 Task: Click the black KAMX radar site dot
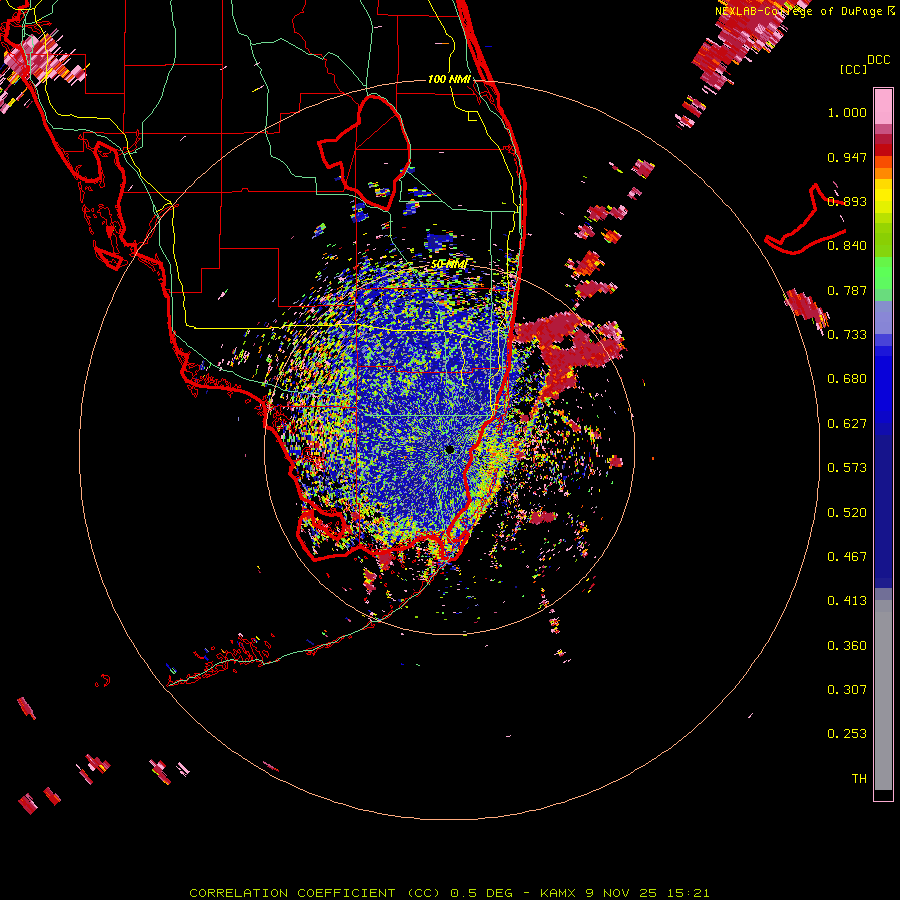pos(449,449)
